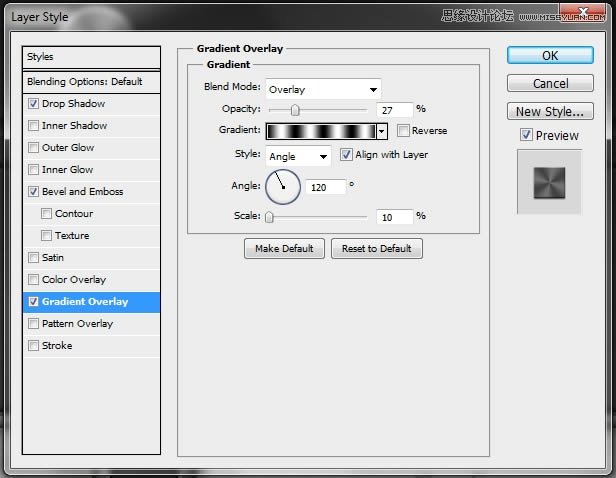Toggle the Drop Shadow checkbox
Screen dimensions: 616x478
click(x=33, y=104)
